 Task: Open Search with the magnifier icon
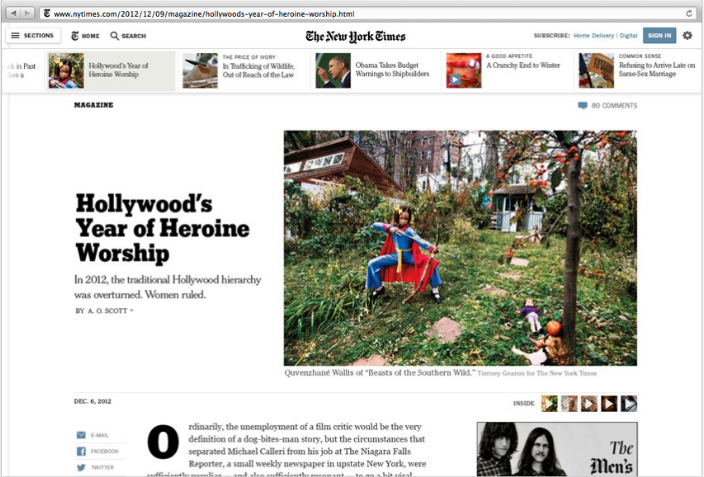point(114,35)
